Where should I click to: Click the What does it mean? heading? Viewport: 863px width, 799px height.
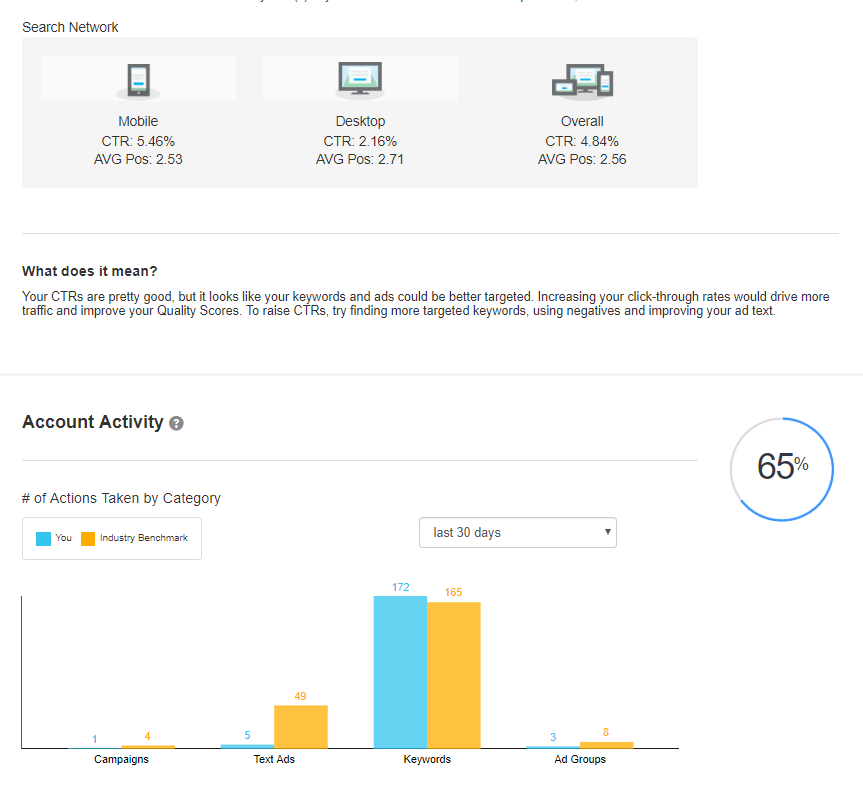point(90,271)
